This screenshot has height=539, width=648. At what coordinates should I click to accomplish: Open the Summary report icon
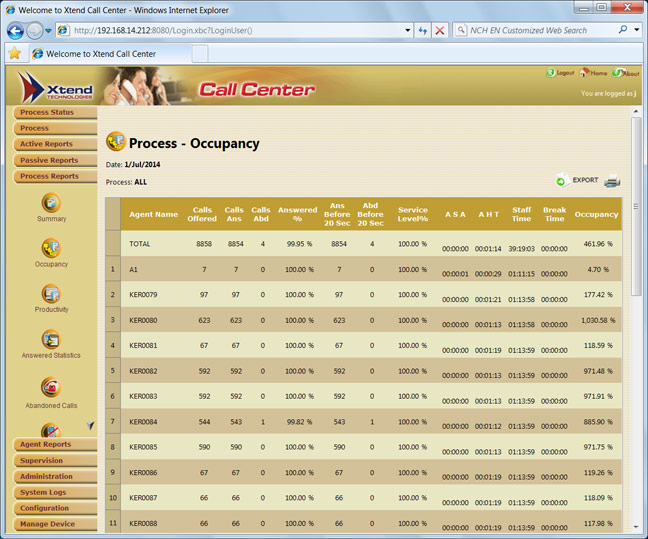(x=51, y=203)
